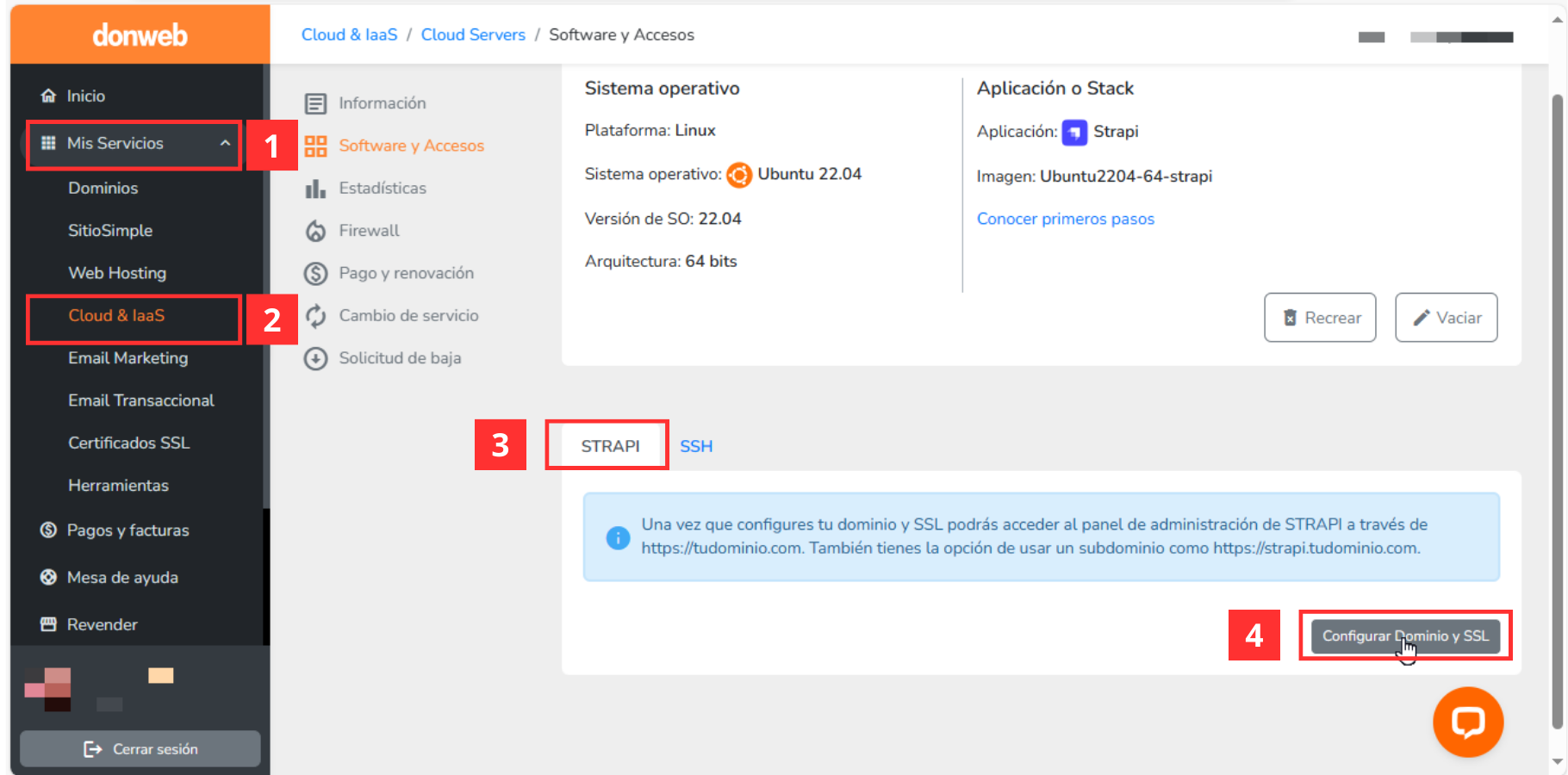Viewport: 1568px width, 775px height.
Task: Open Cambio de servicio section
Action: coord(408,315)
